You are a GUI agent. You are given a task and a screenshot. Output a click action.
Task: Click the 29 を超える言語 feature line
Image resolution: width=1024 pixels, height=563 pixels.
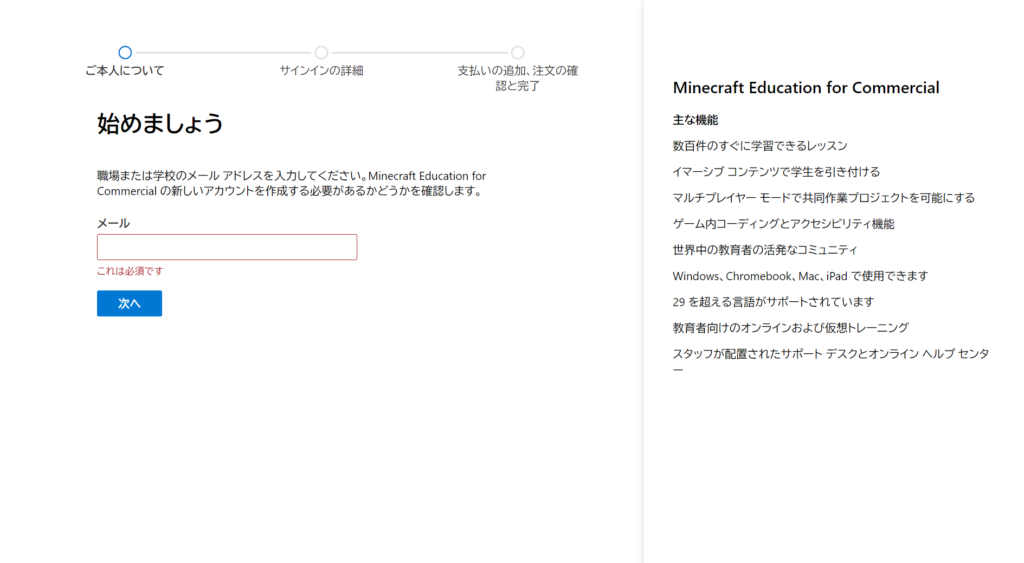(773, 302)
